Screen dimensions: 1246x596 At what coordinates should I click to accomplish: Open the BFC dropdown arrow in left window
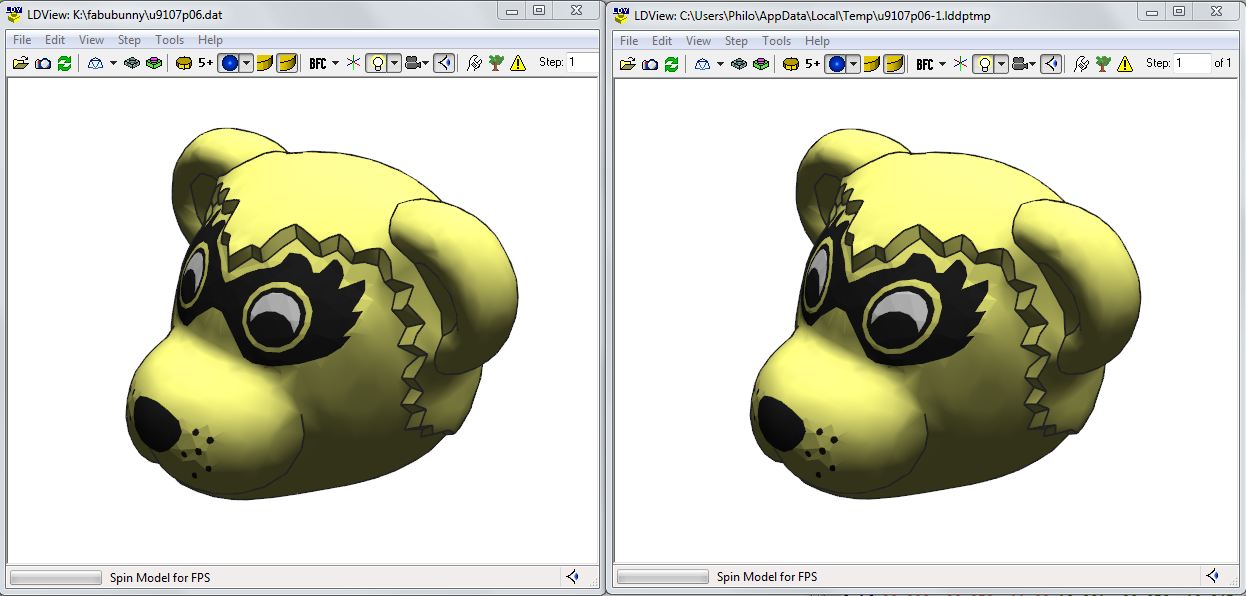click(x=336, y=63)
